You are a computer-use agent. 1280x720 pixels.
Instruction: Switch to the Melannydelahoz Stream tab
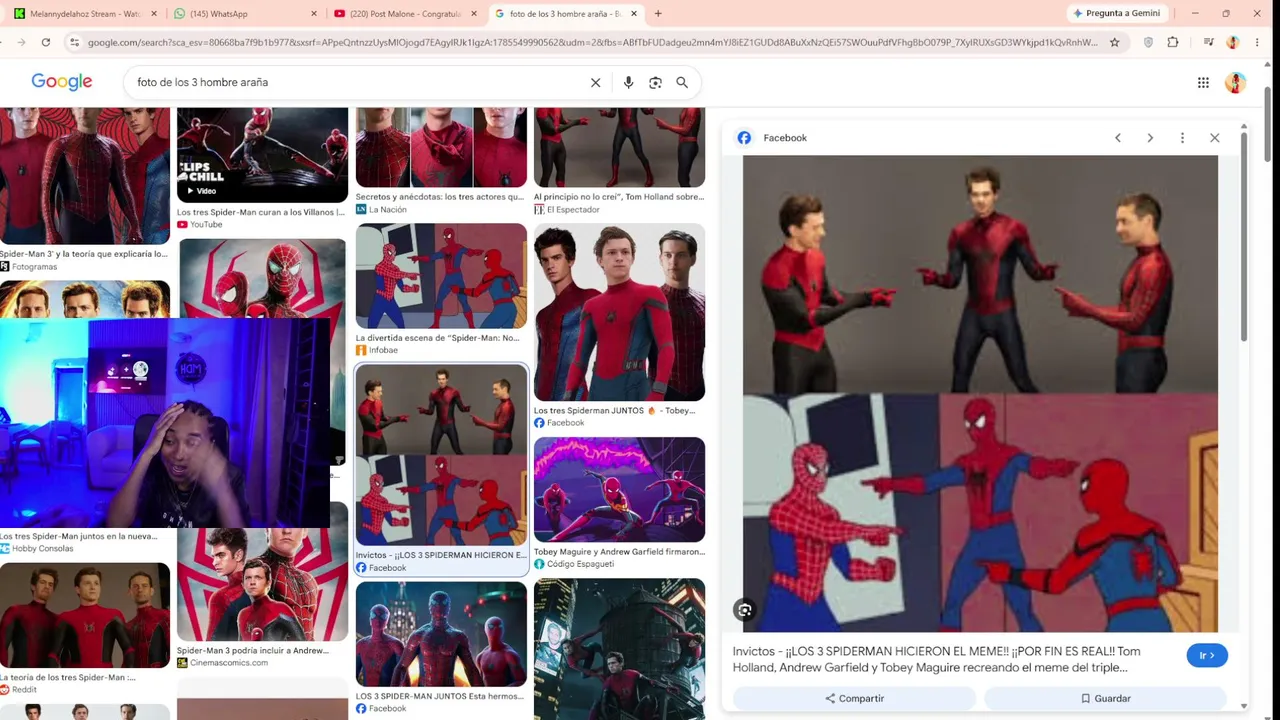click(84, 14)
